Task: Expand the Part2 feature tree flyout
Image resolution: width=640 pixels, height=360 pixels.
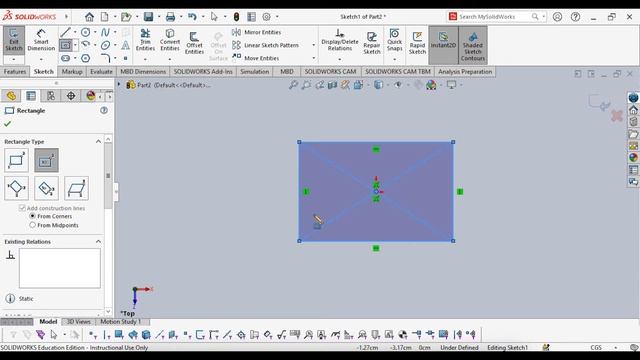Action: click(119, 84)
